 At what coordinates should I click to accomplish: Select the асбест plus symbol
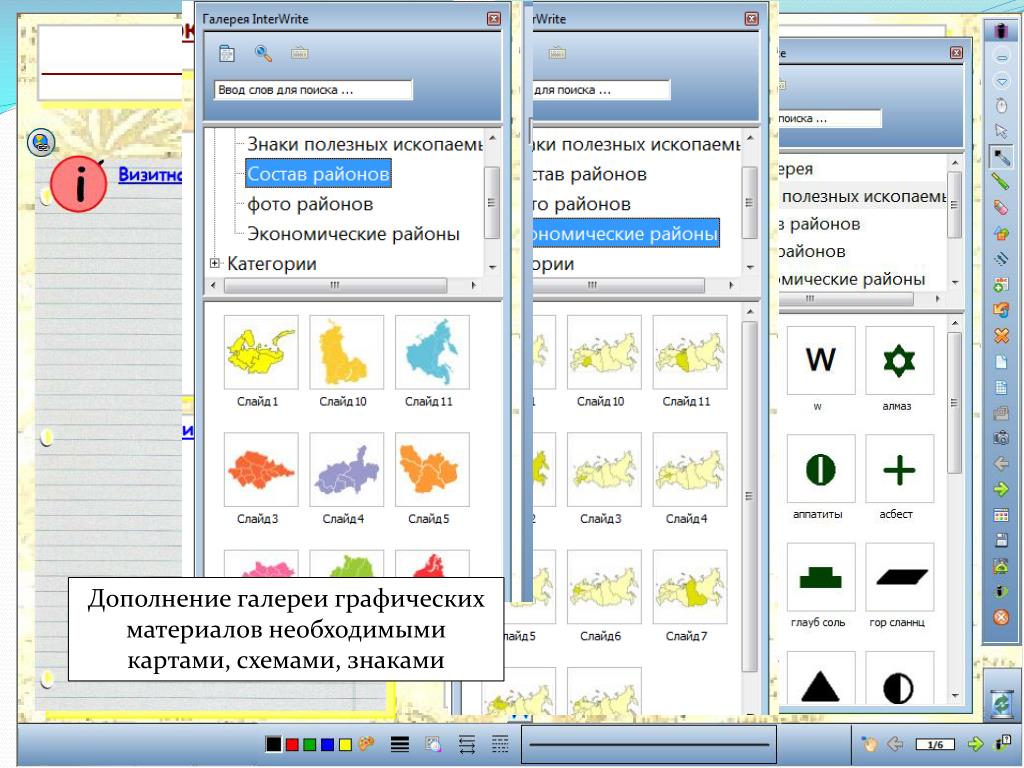coord(899,469)
